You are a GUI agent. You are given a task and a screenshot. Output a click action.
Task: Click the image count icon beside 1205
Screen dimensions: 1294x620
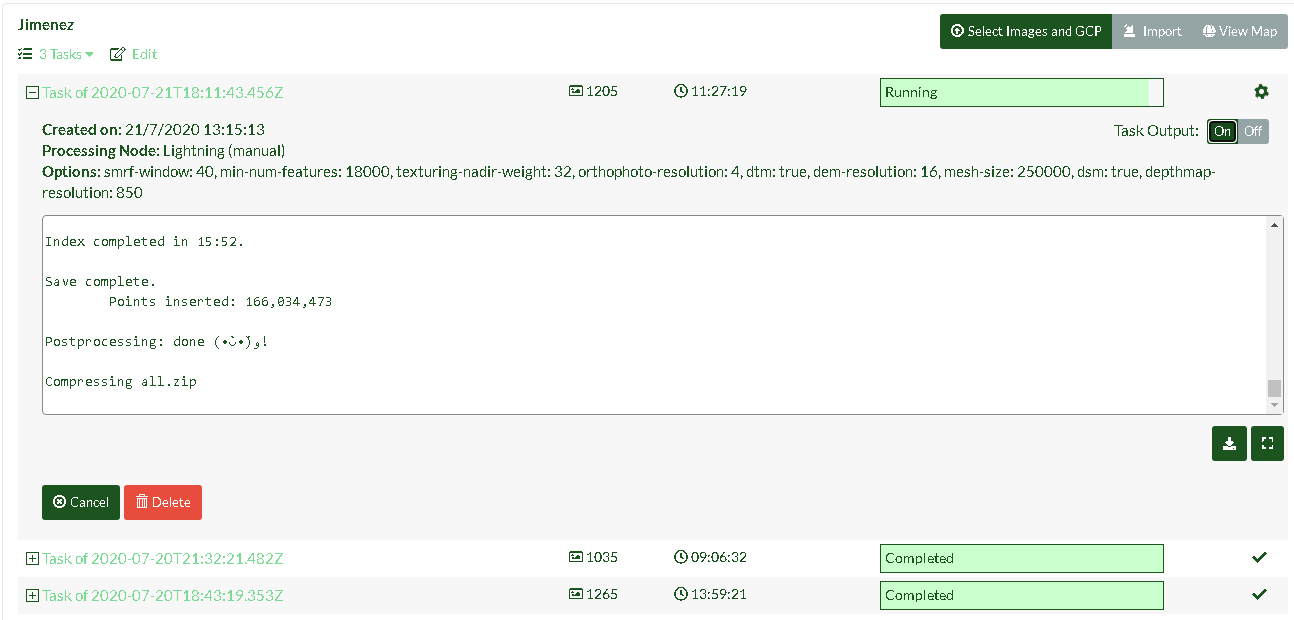(575, 92)
